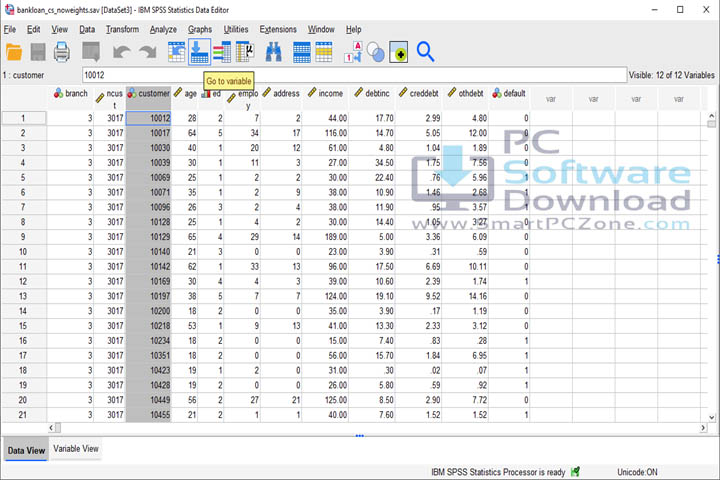Select the row 10 header
The height and width of the screenshot is (480, 720).
tap(23, 252)
